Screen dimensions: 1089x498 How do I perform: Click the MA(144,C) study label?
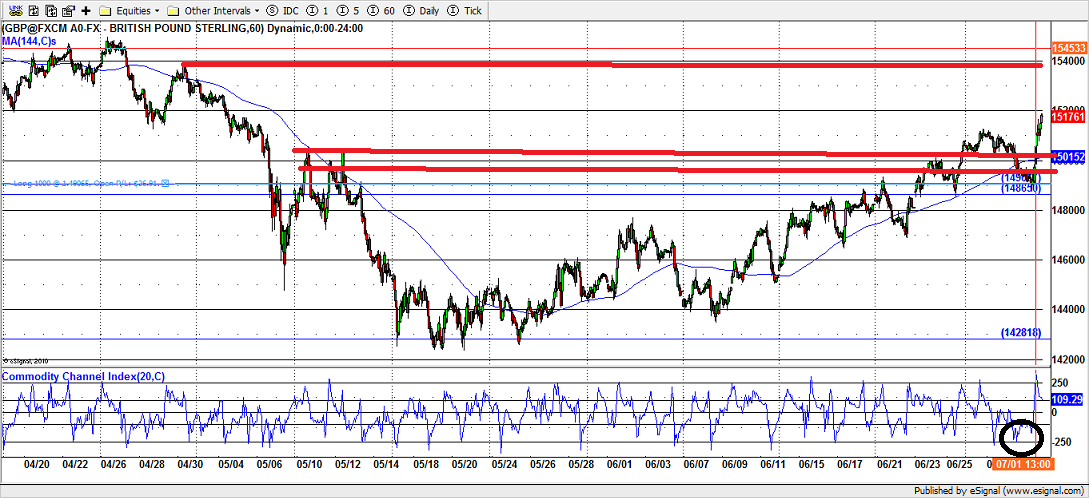pyautogui.click(x=34, y=40)
